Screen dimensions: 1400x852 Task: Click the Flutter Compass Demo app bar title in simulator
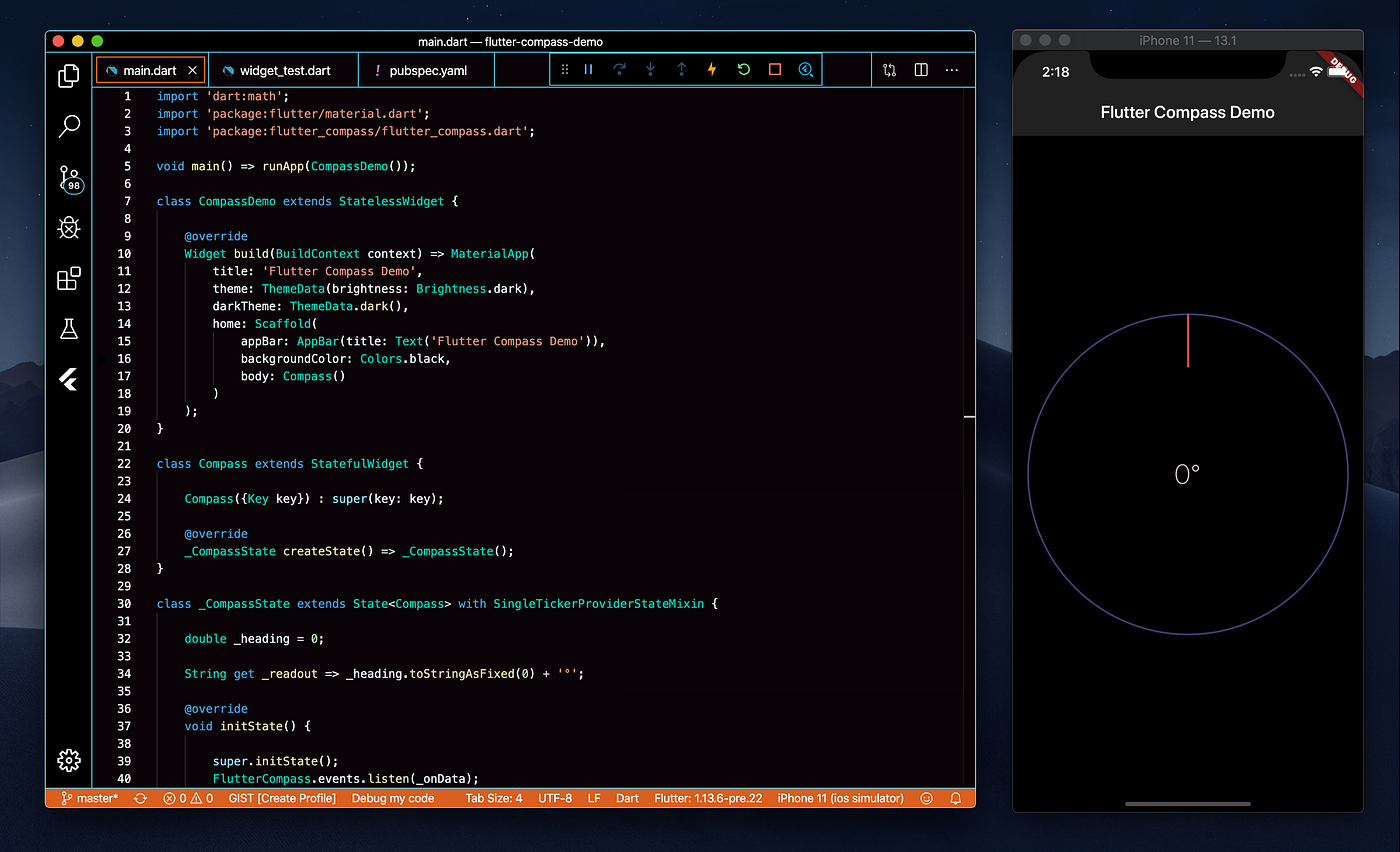1187,113
